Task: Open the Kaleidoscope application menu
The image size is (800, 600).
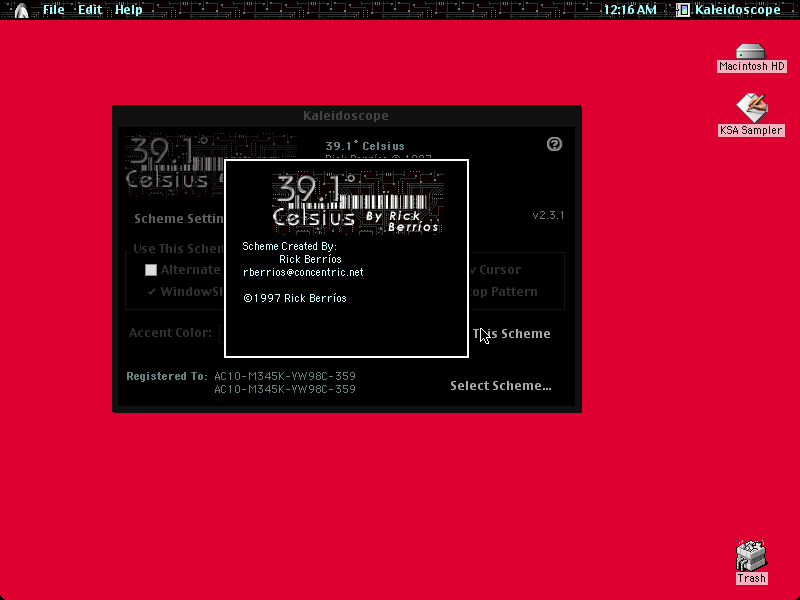Action: (729, 10)
